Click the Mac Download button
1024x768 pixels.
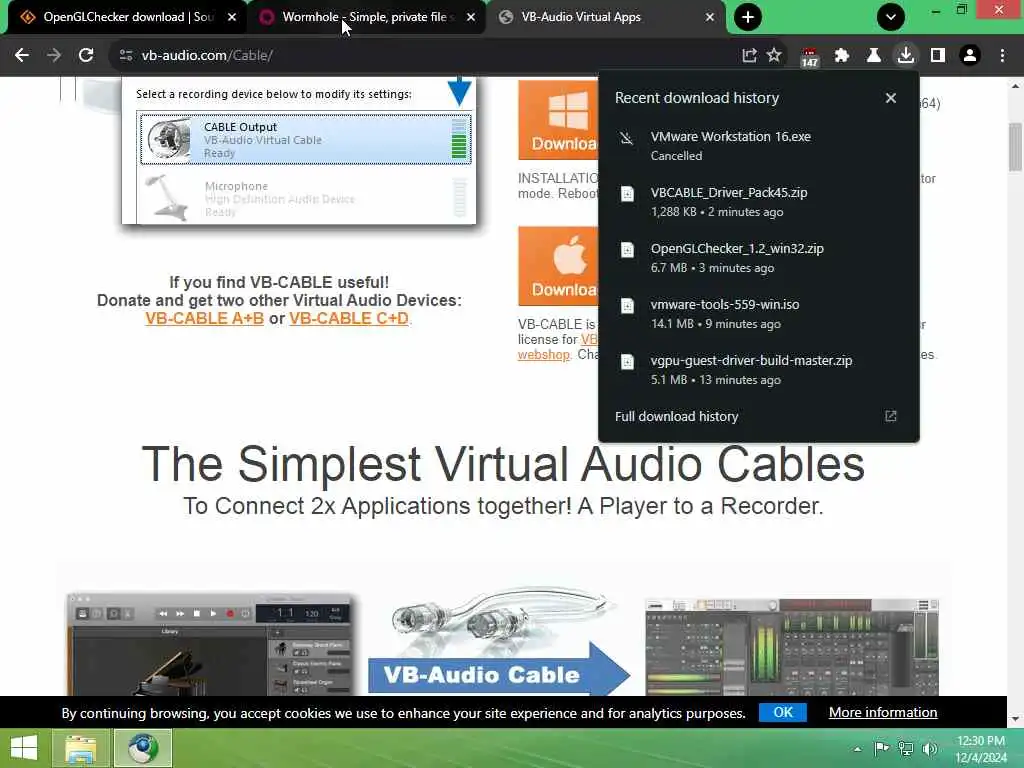(558, 266)
